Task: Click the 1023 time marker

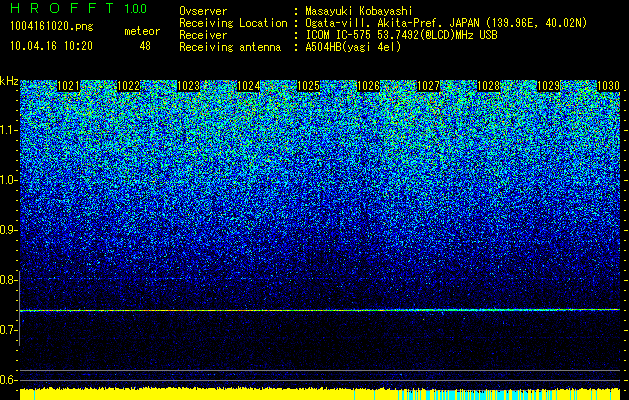Action: [x=188, y=86]
